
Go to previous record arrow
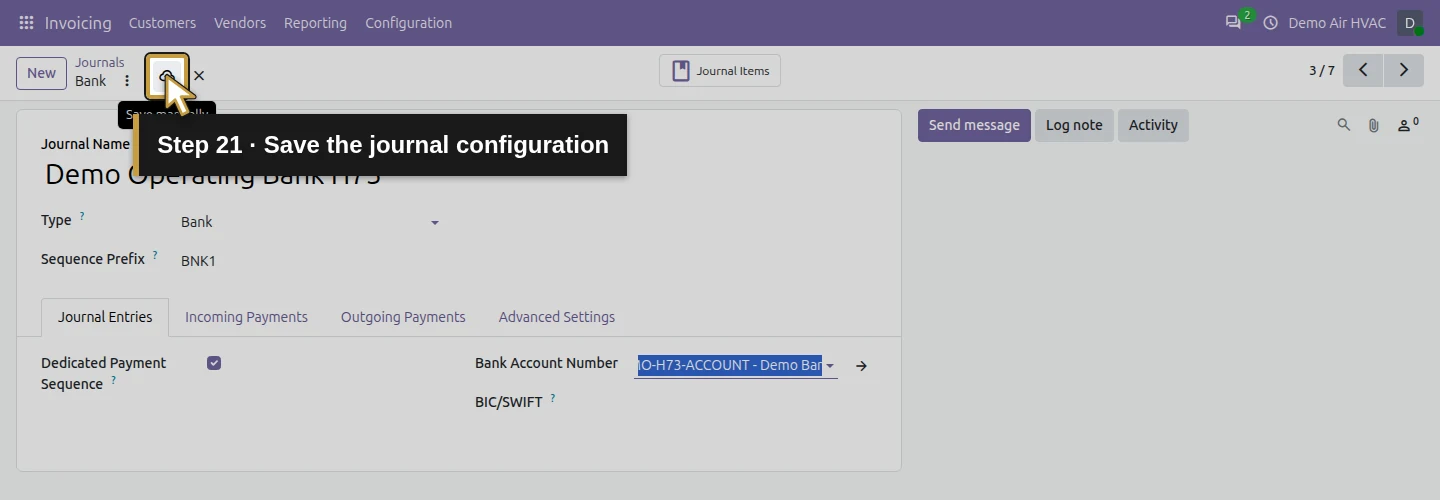1363,70
